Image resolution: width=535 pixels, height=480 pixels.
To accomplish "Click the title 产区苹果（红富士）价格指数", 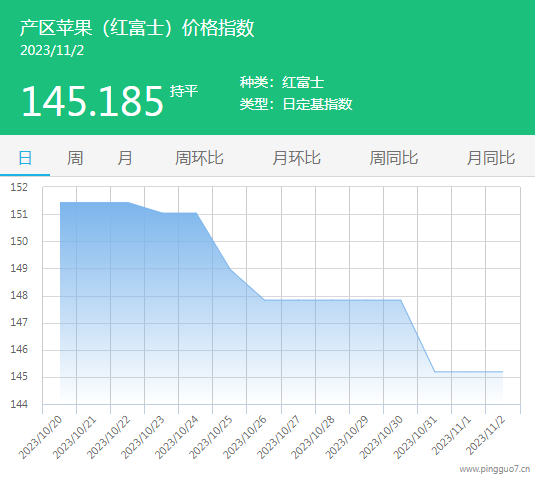I will 137,28.
